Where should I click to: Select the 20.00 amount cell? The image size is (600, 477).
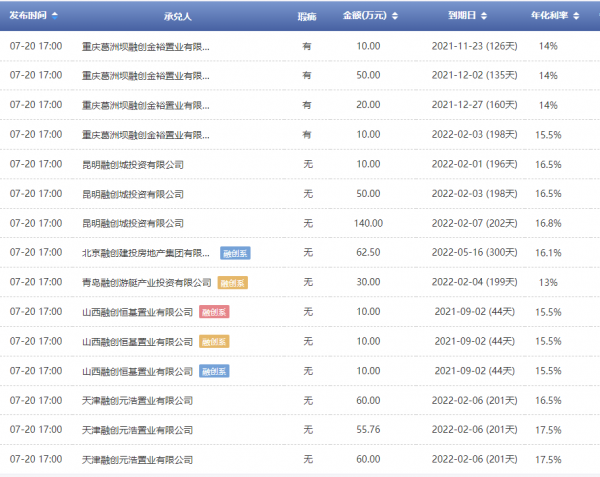coord(368,105)
